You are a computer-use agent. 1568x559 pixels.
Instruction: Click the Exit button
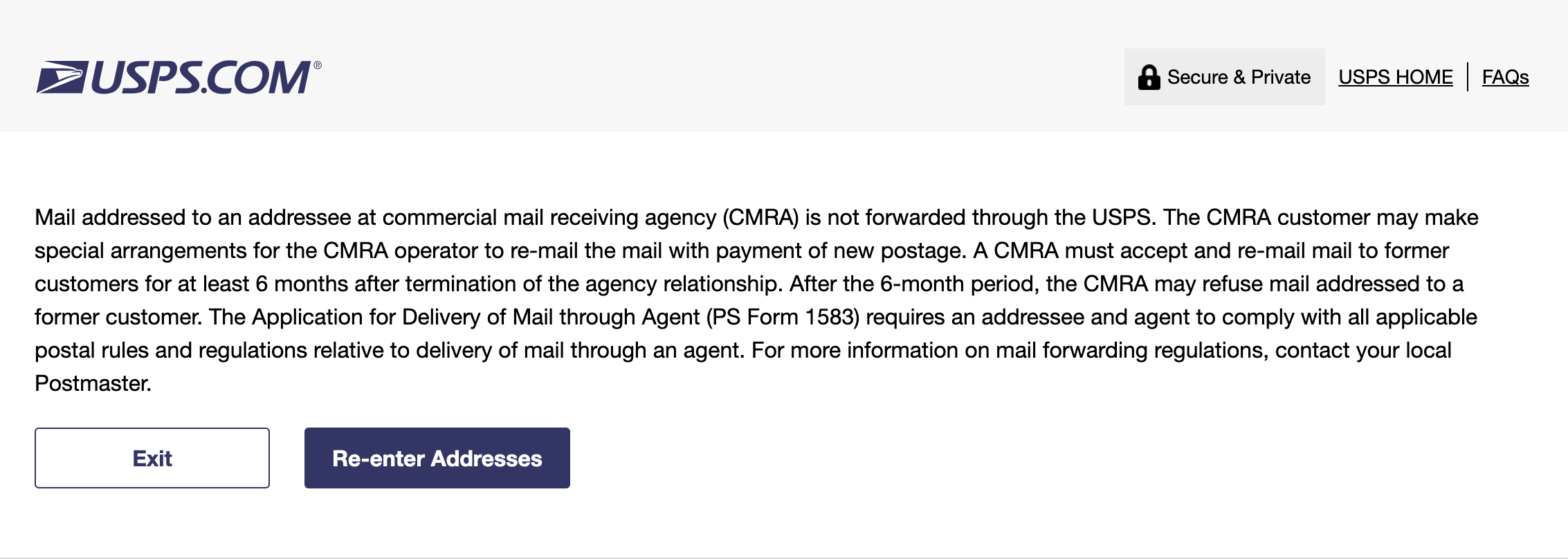pos(152,458)
